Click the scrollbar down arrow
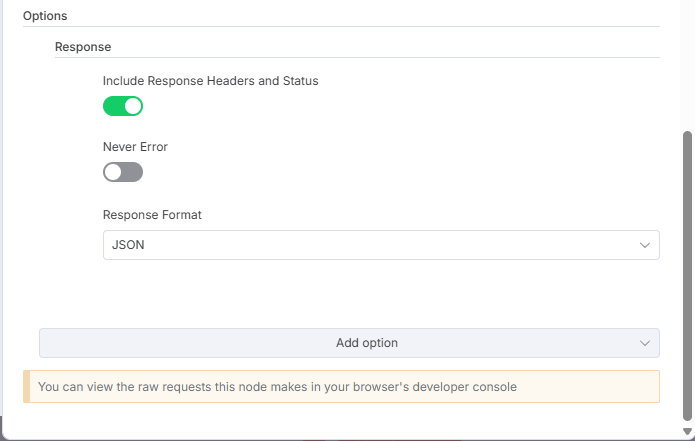 click(687, 431)
